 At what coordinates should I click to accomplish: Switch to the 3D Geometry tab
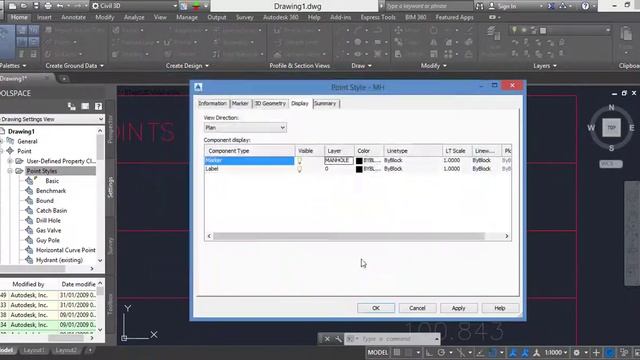tap(270, 104)
